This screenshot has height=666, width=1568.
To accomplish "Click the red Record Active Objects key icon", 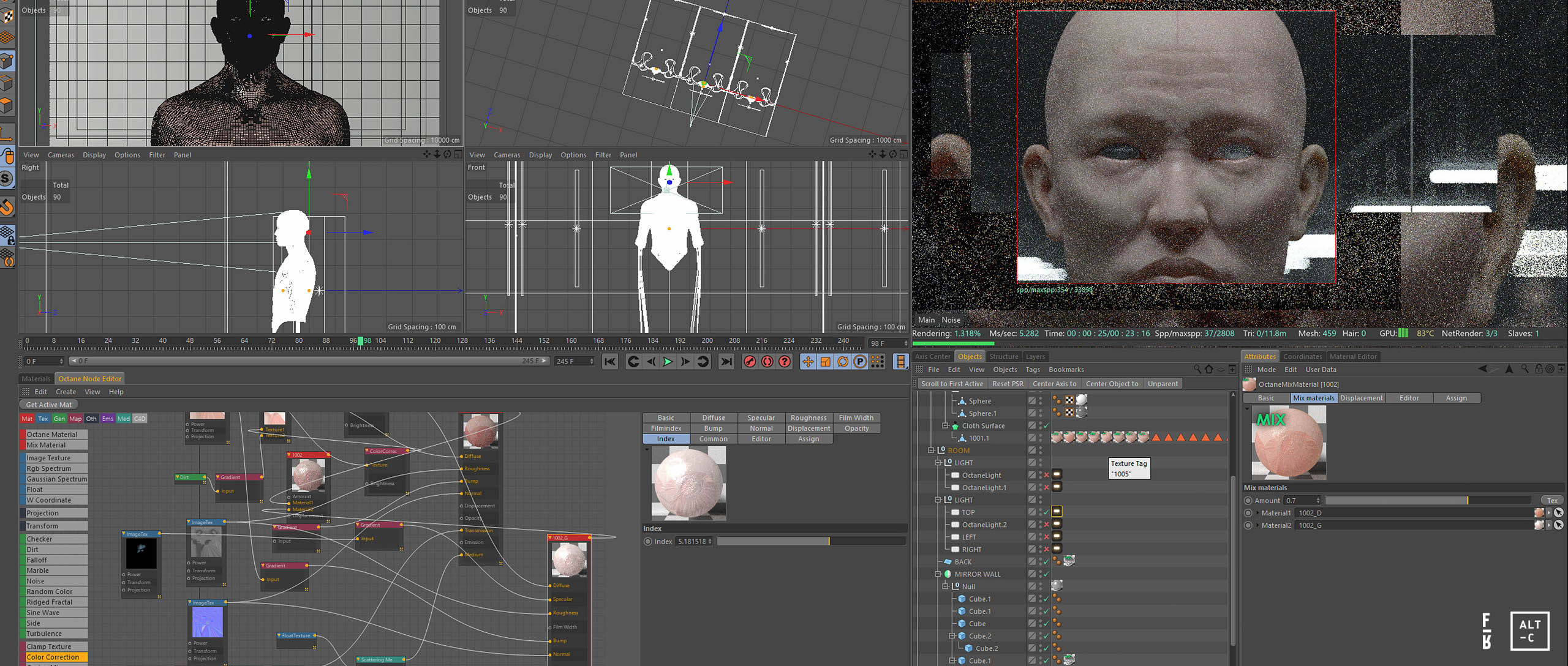I will pyautogui.click(x=750, y=362).
